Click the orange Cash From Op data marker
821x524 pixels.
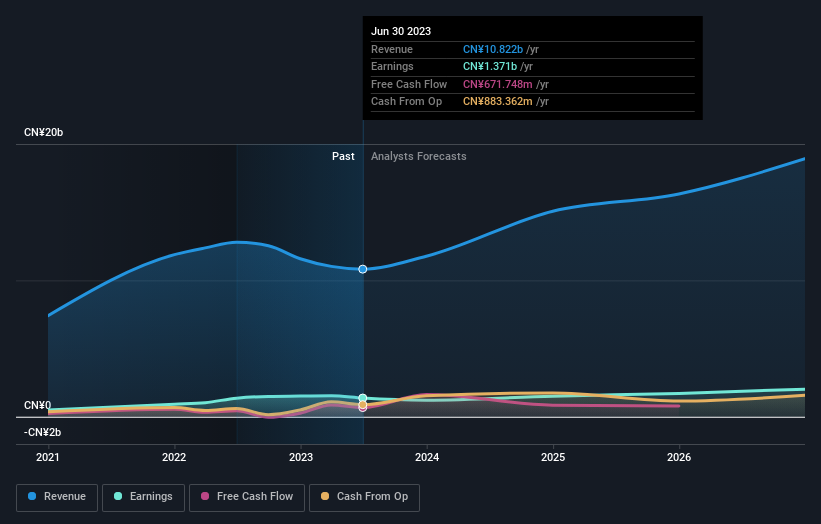[x=363, y=405]
